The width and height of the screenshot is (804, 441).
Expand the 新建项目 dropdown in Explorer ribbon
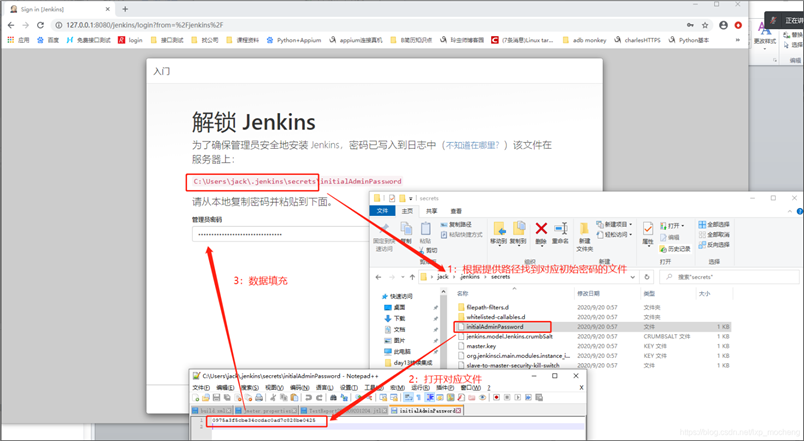[x=630, y=225]
